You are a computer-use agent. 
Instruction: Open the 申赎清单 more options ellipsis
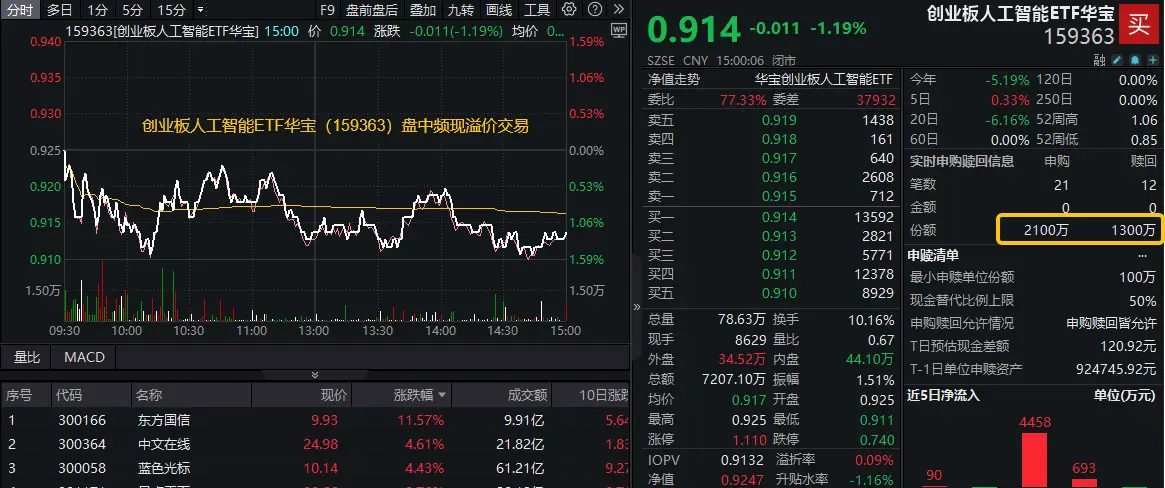(x=1142, y=256)
